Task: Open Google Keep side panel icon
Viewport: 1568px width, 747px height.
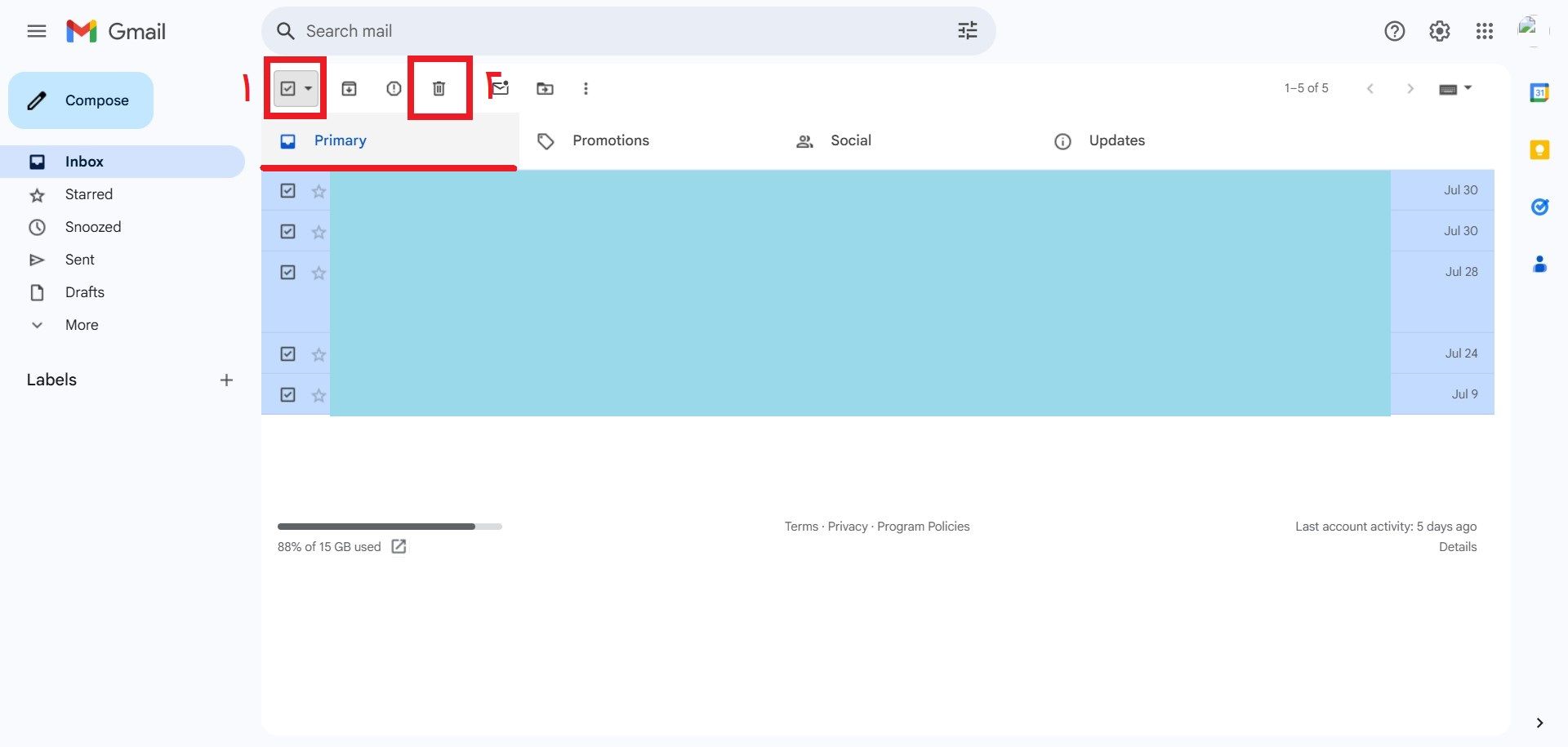Action: pyautogui.click(x=1539, y=150)
